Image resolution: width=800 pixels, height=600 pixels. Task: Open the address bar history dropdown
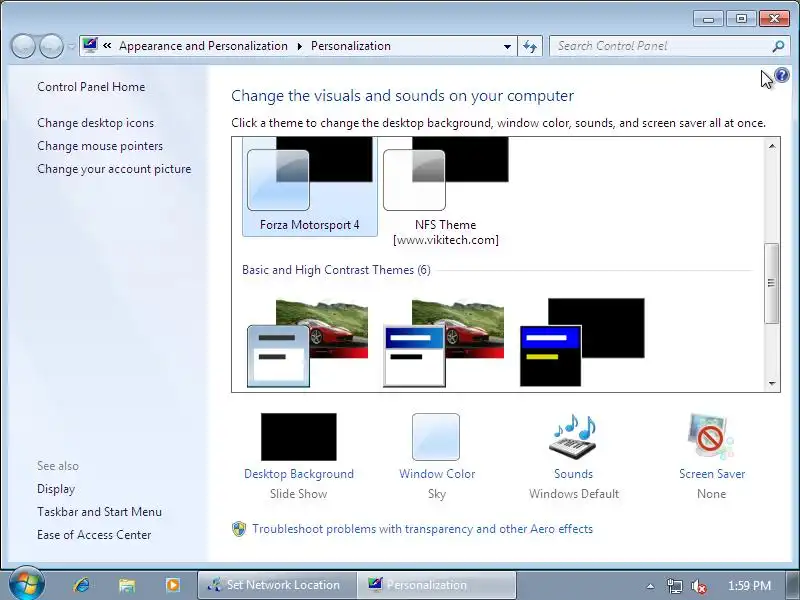[507, 46]
